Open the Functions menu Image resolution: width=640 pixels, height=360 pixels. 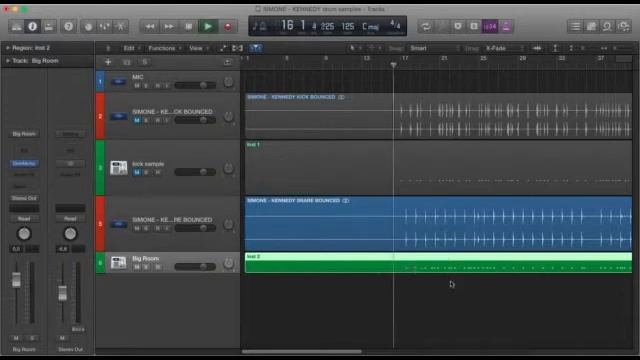[164, 48]
